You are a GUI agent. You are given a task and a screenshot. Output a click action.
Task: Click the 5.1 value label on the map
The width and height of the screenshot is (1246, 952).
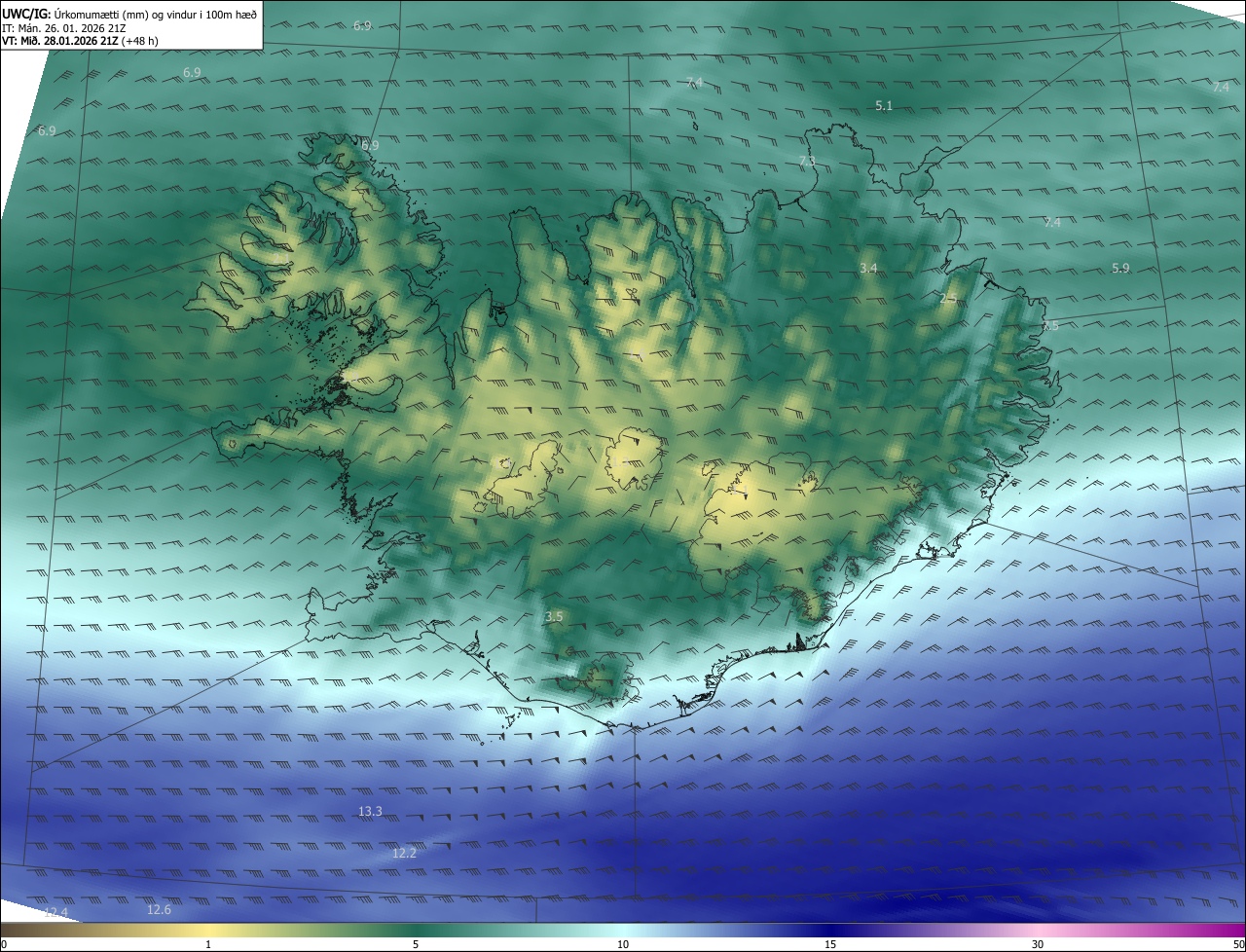pos(884,105)
